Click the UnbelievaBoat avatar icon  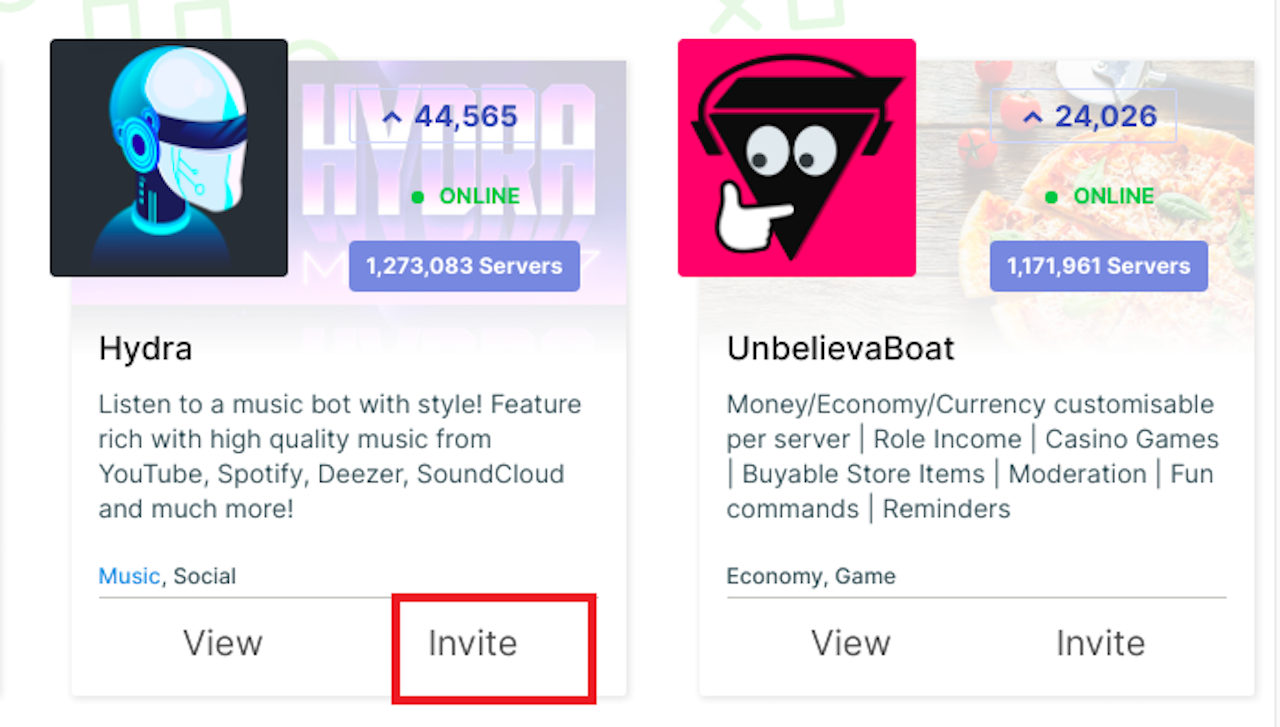tap(796, 157)
